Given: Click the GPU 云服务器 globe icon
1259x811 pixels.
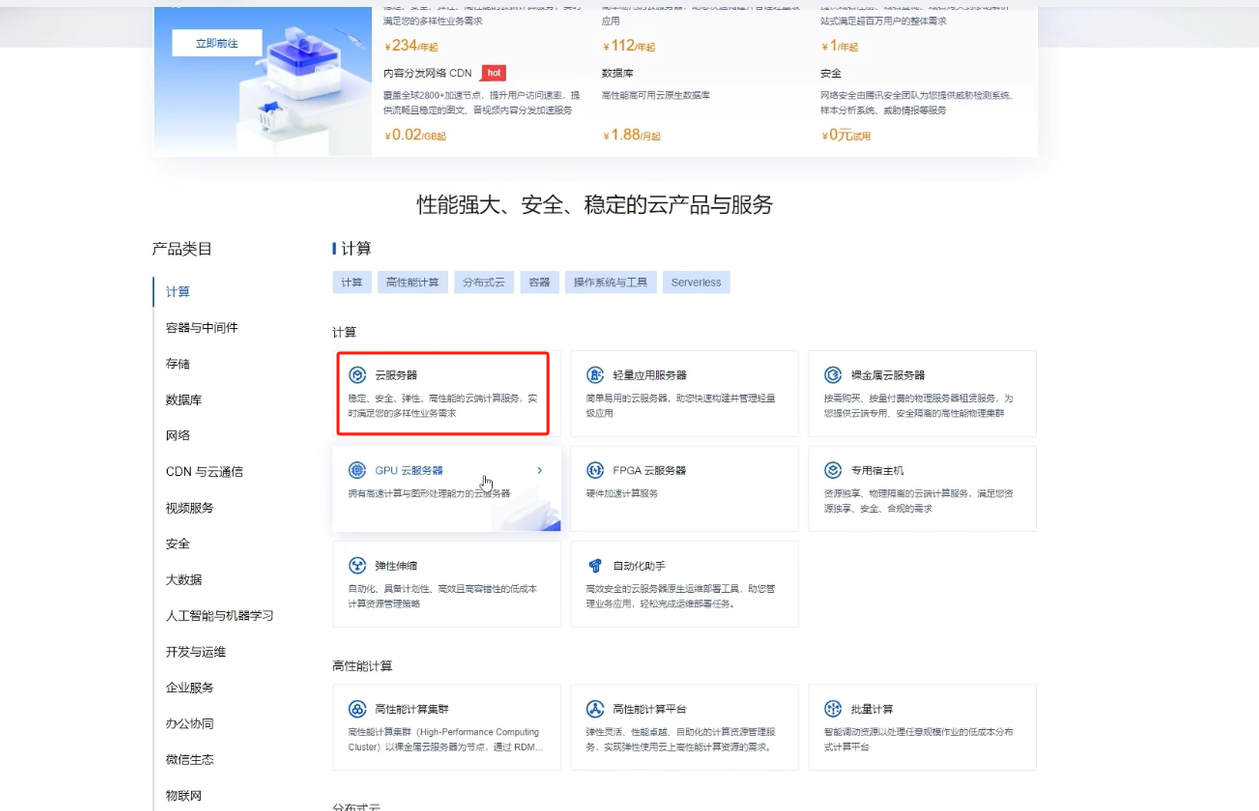Looking at the screenshot, I should pyautogui.click(x=357, y=470).
